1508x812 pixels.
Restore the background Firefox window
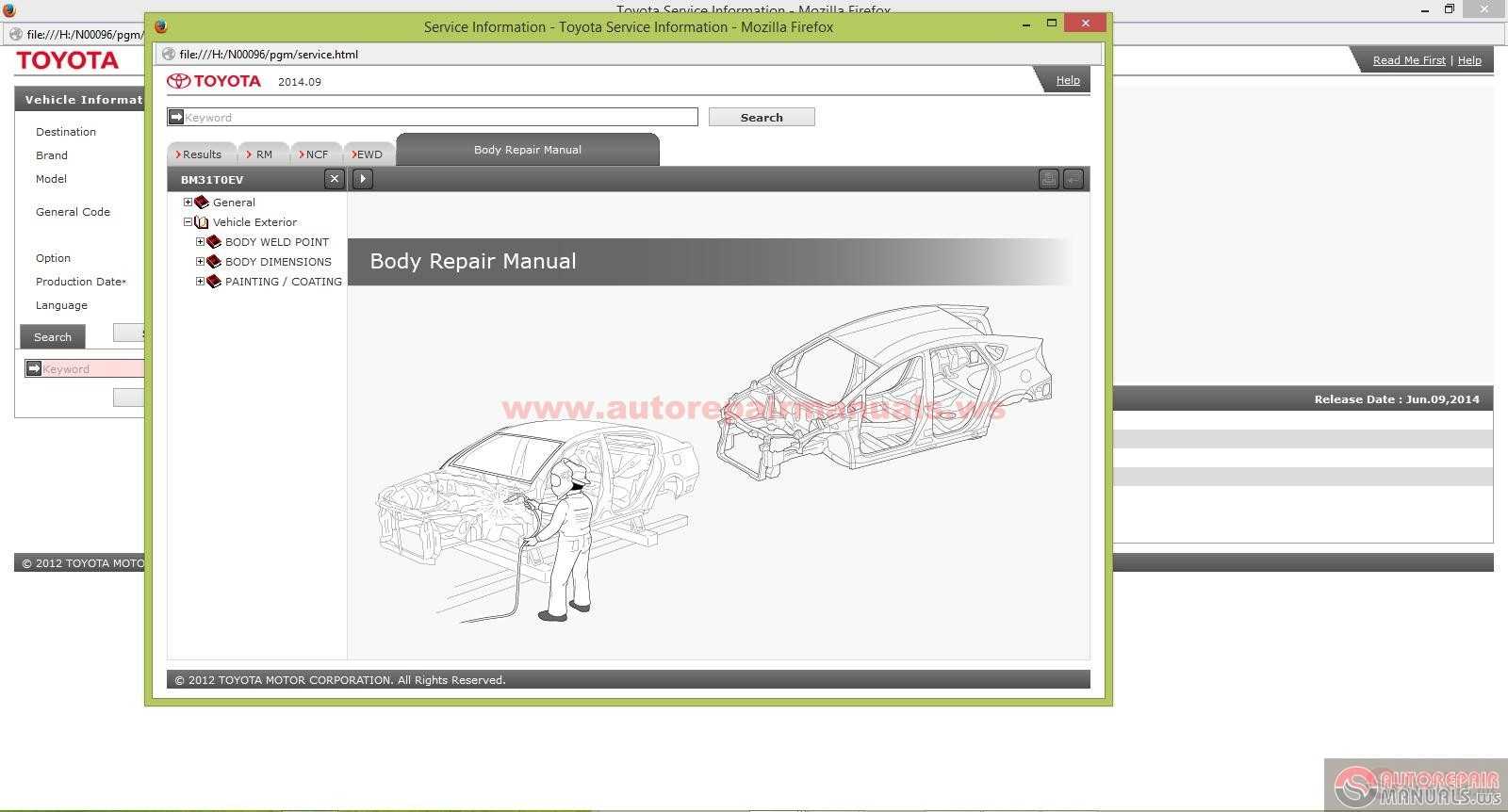tap(1450, 9)
